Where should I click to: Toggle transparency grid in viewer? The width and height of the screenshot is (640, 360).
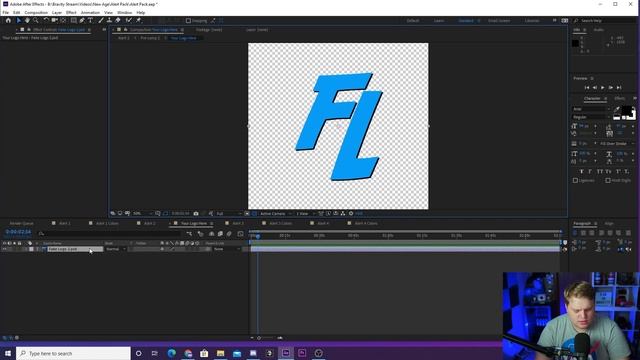254,213
